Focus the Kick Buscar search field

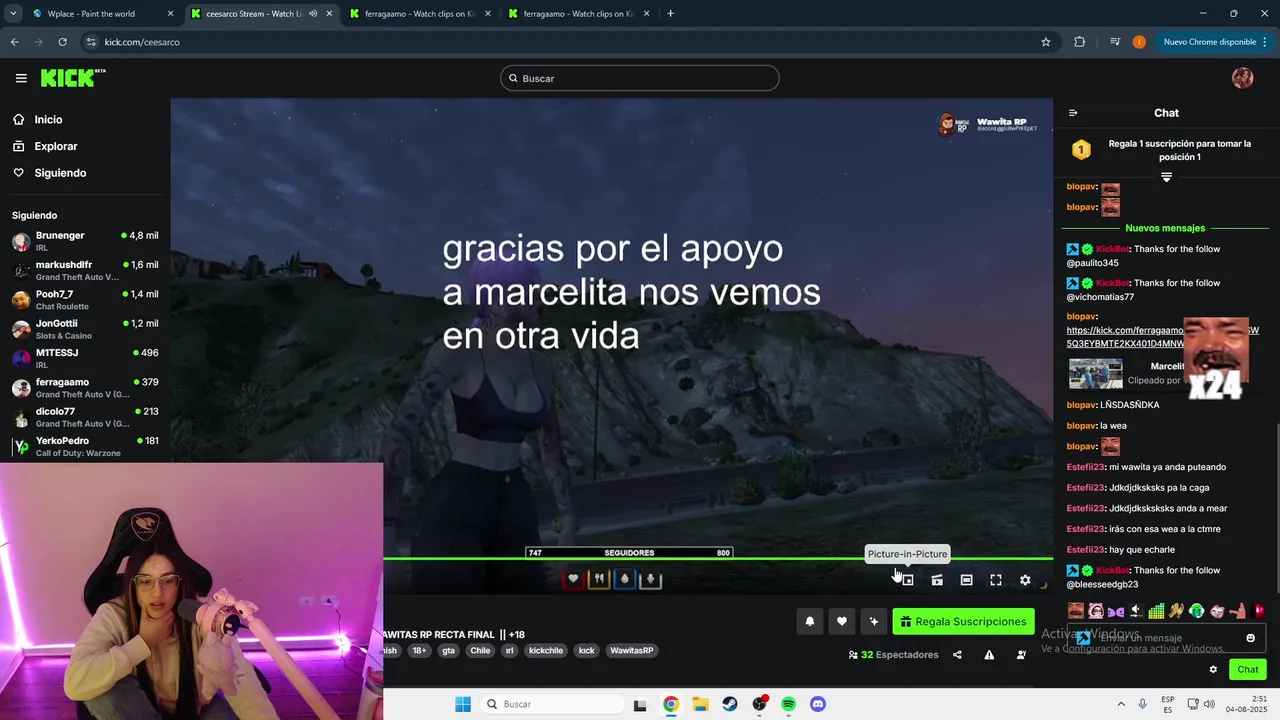(640, 78)
